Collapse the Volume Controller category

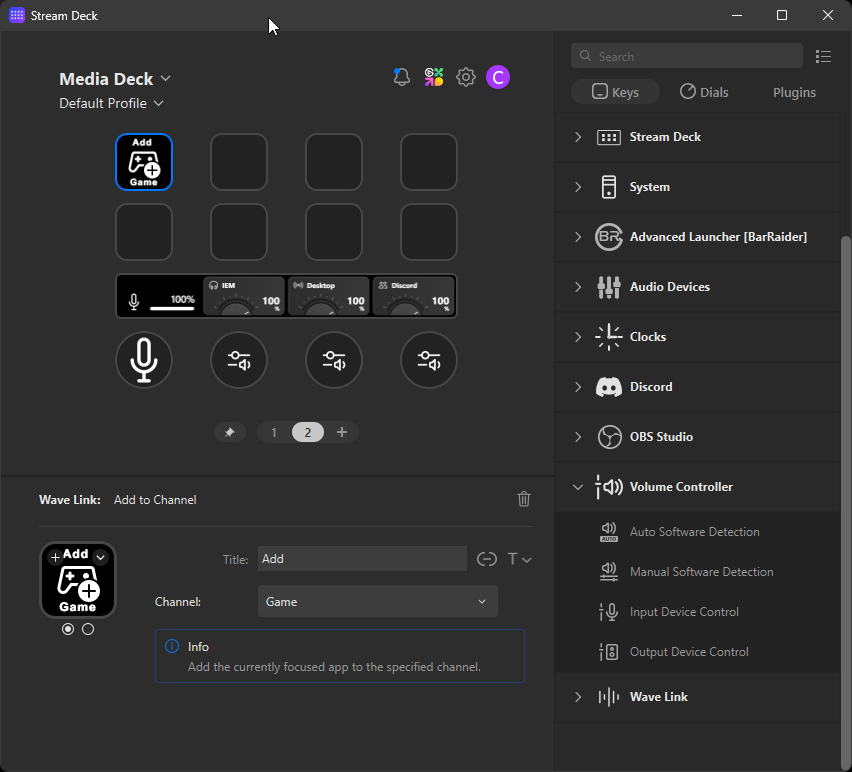(x=578, y=487)
